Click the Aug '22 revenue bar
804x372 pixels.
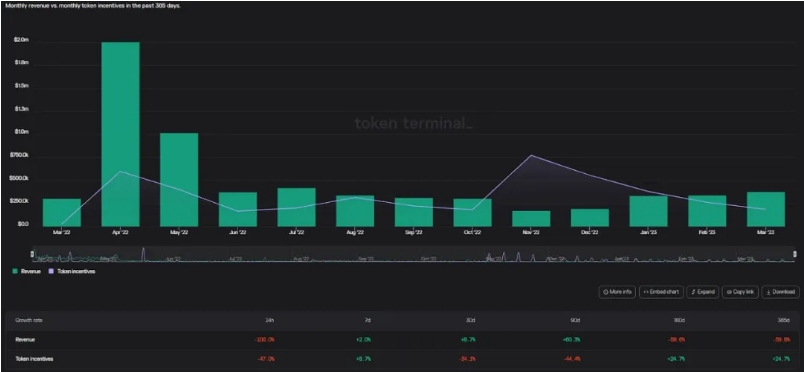[x=355, y=211]
